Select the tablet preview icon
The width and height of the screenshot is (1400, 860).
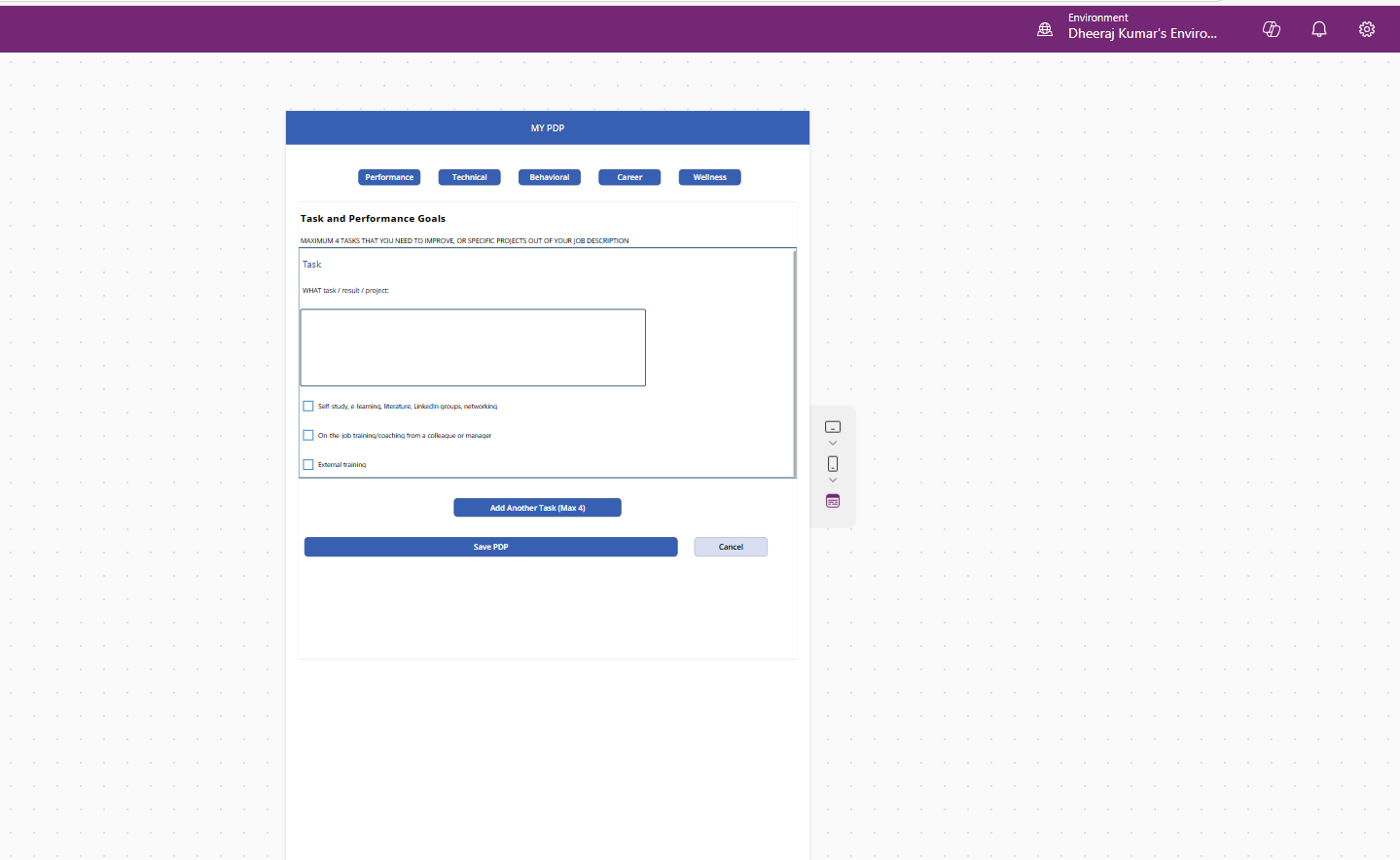pyautogui.click(x=833, y=427)
